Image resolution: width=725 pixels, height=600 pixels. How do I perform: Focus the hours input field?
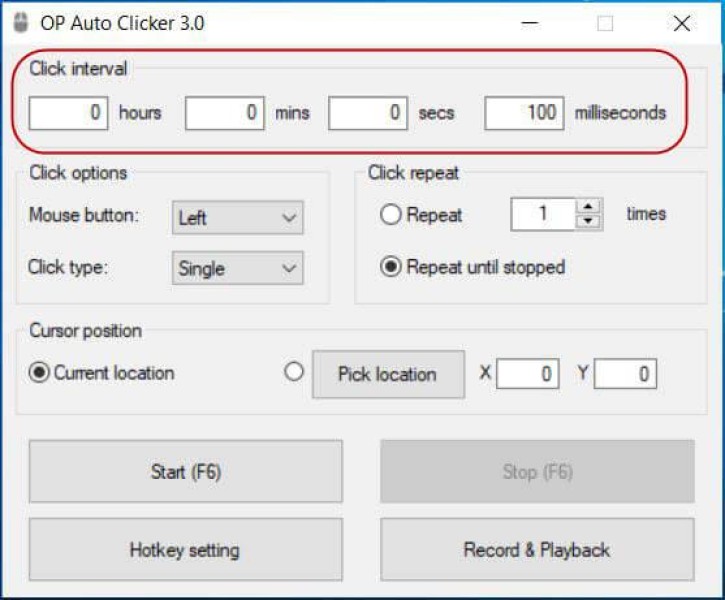[x=68, y=113]
